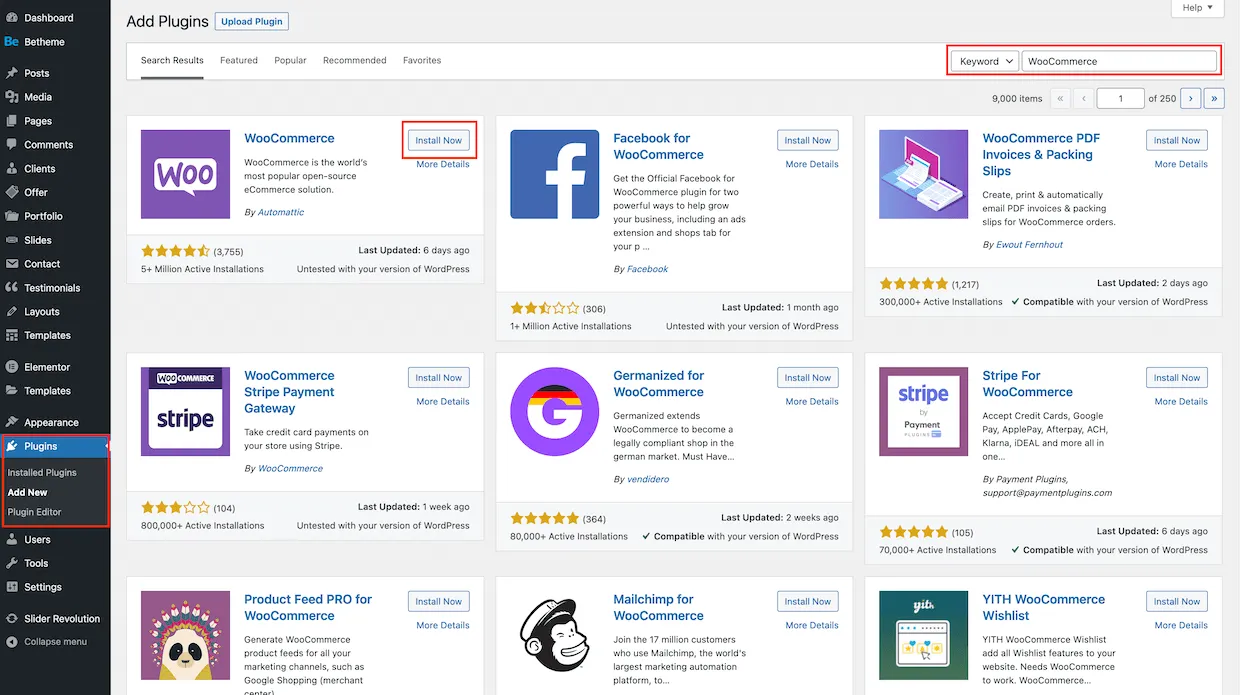The height and width of the screenshot is (695, 1240).
Task: Open Installed Plugins submenu item
Action: [42, 472]
